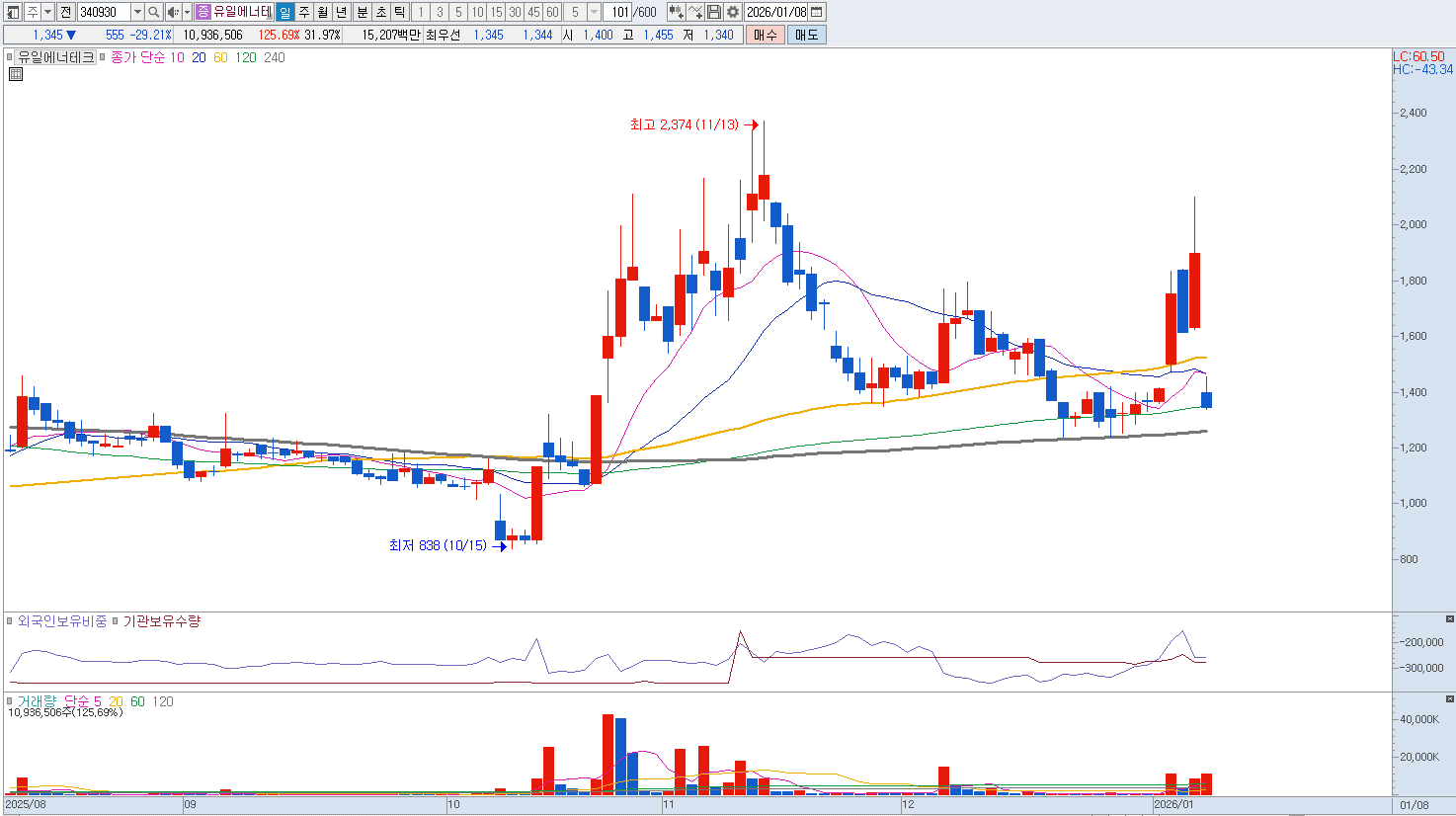Expand the stock code 340930 dropdown
Viewport: 1456px width, 816px height.
137,12
